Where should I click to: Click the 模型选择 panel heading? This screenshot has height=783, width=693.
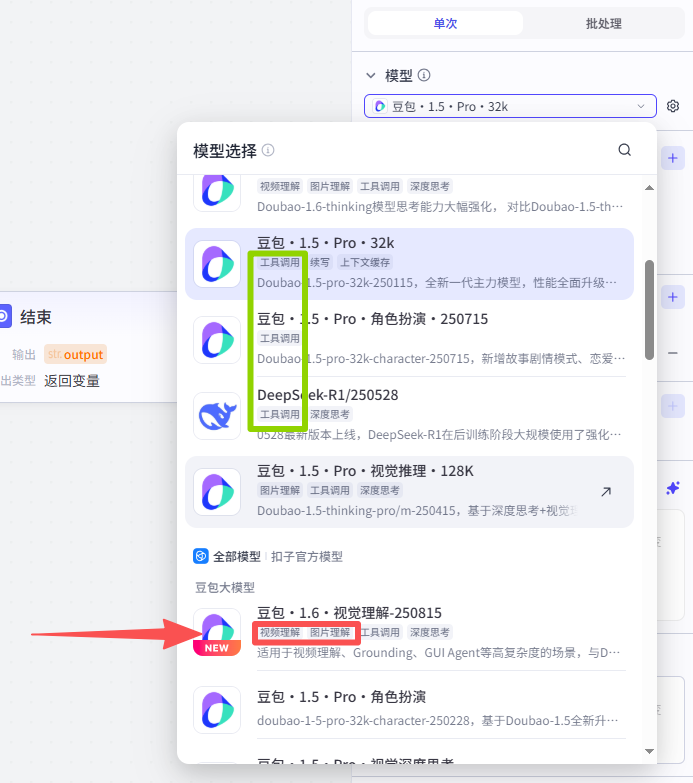click(225, 151)
